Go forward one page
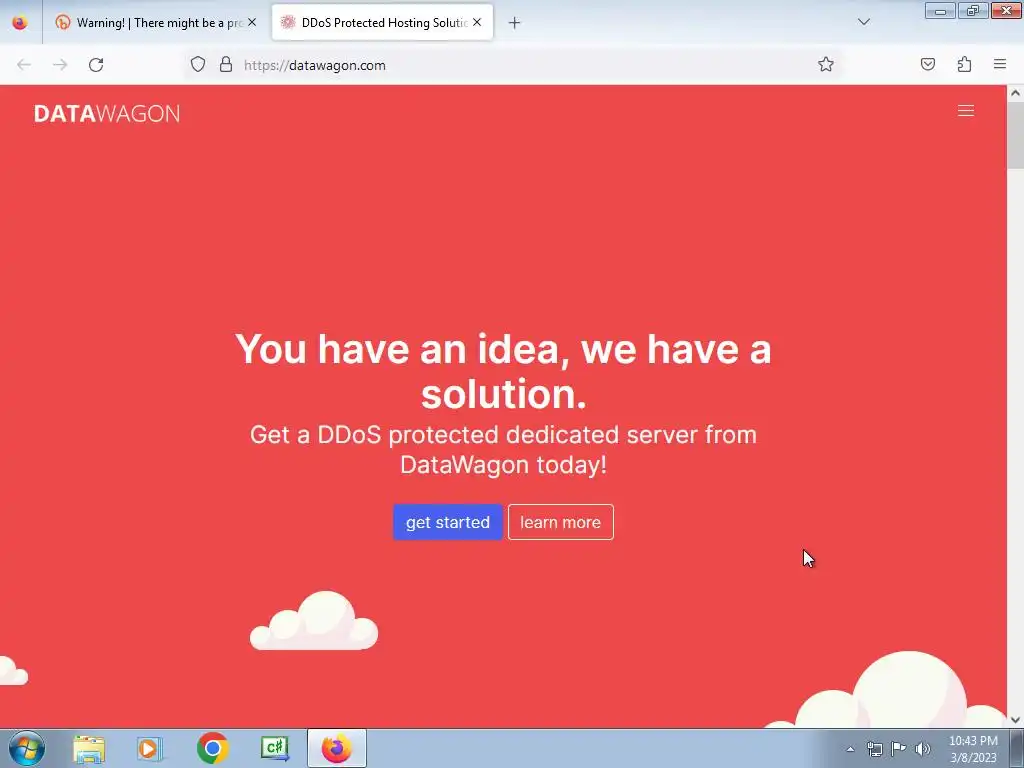The image size is (1024, 768). (60, 65)
